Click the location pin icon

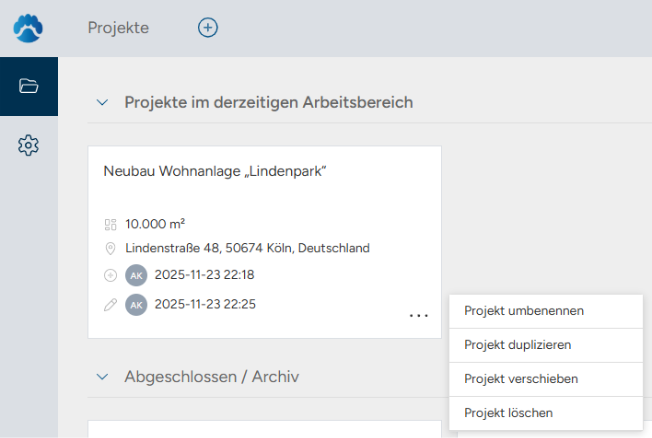pos(110,248)
